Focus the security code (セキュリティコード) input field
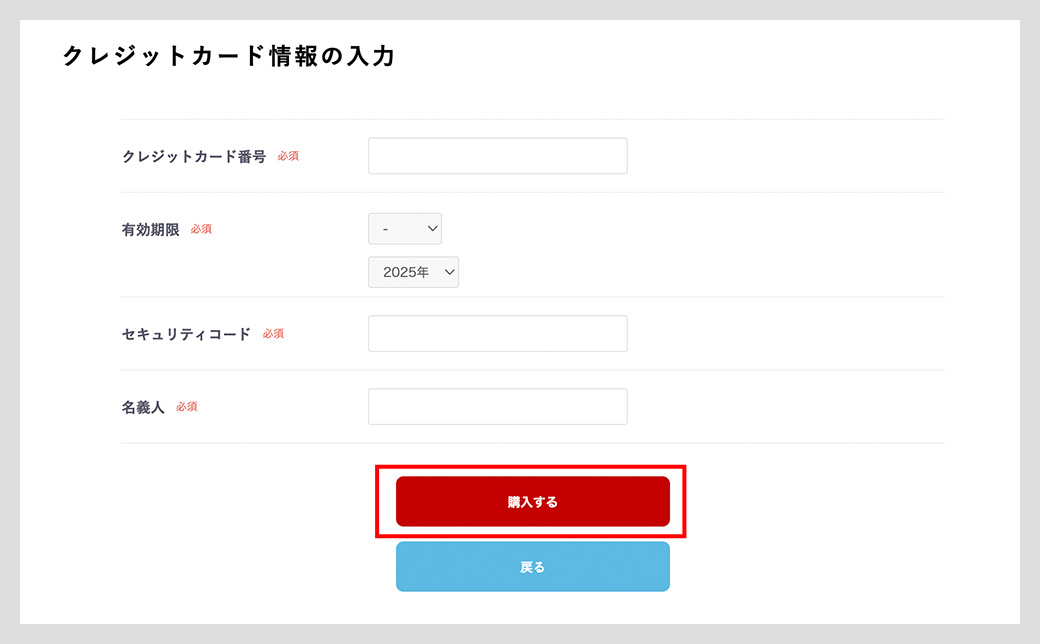The width and height of the screenshot is (1040, 644). point(497,334)
